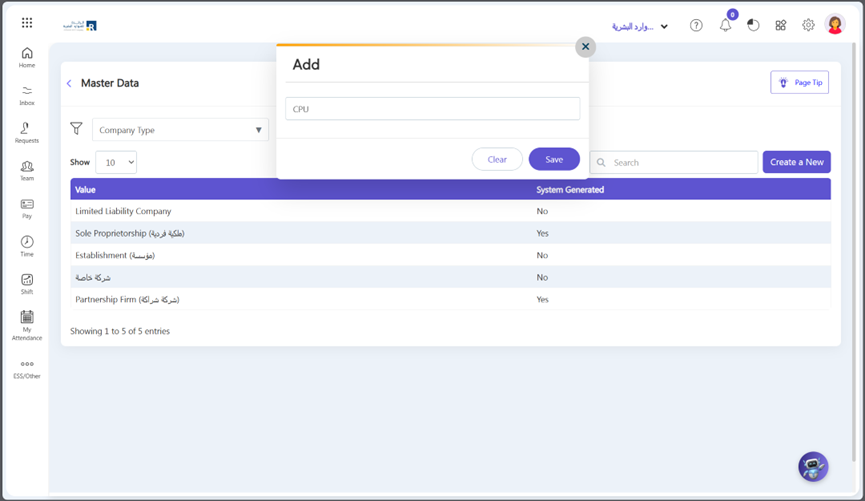Launch the chatbot robot assistant
865x501 pixels.
coord(813,467)
